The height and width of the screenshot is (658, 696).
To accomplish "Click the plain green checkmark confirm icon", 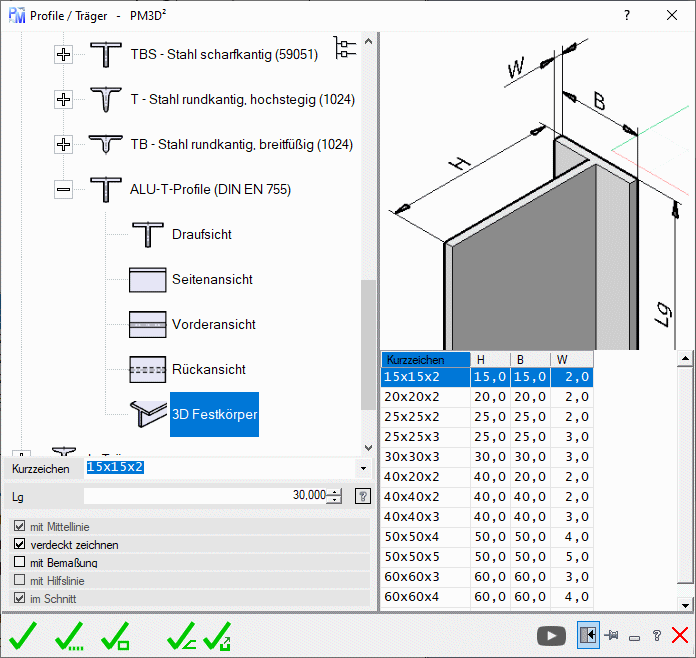I will [22, 634].
